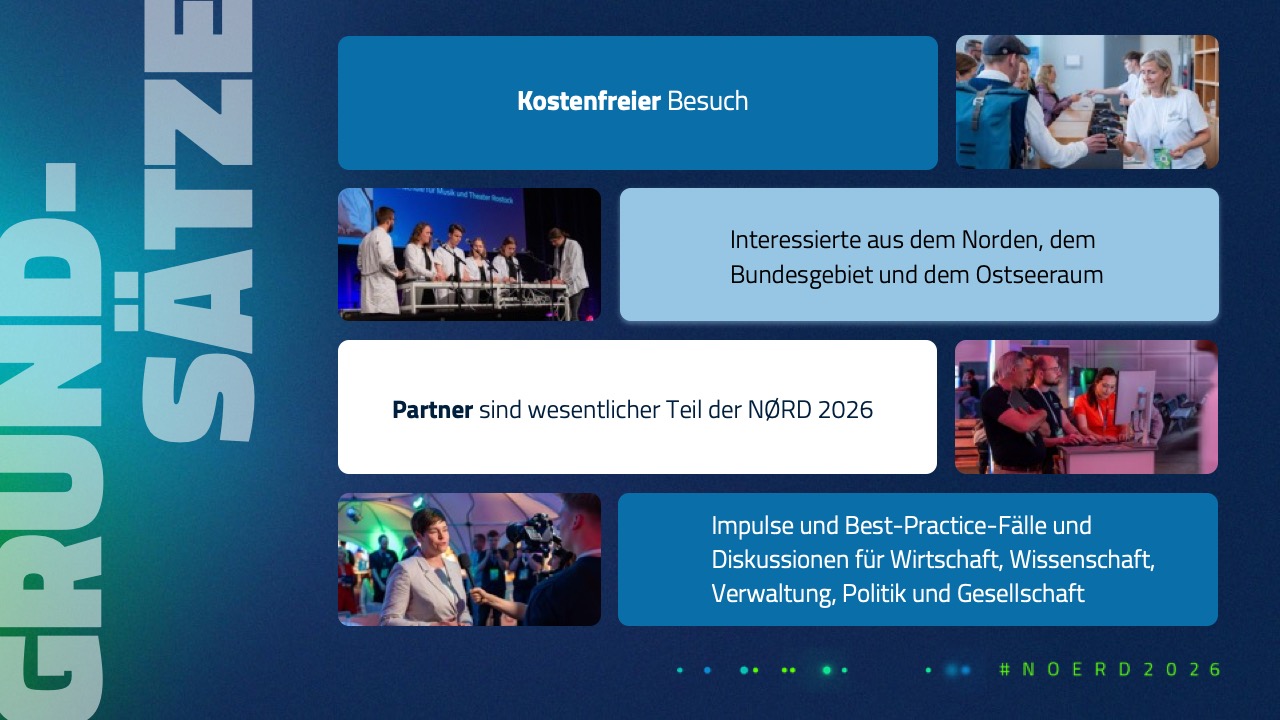Screen dimensions: 1280x720
Task: Click the bold word "Partner"
Action: click(x=432, y=410)
